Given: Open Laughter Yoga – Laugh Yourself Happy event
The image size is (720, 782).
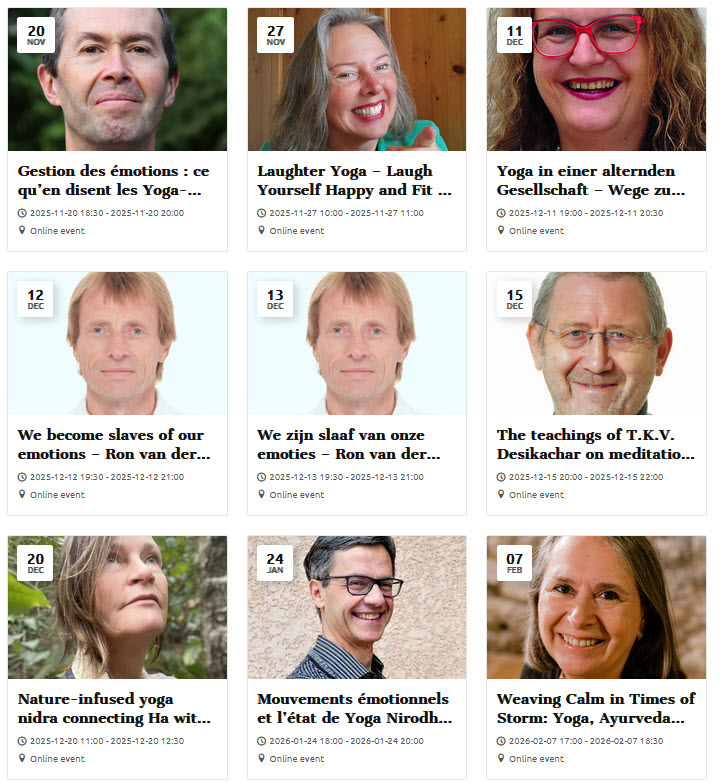Looking at the screenshot, I should tap(355, 181).
